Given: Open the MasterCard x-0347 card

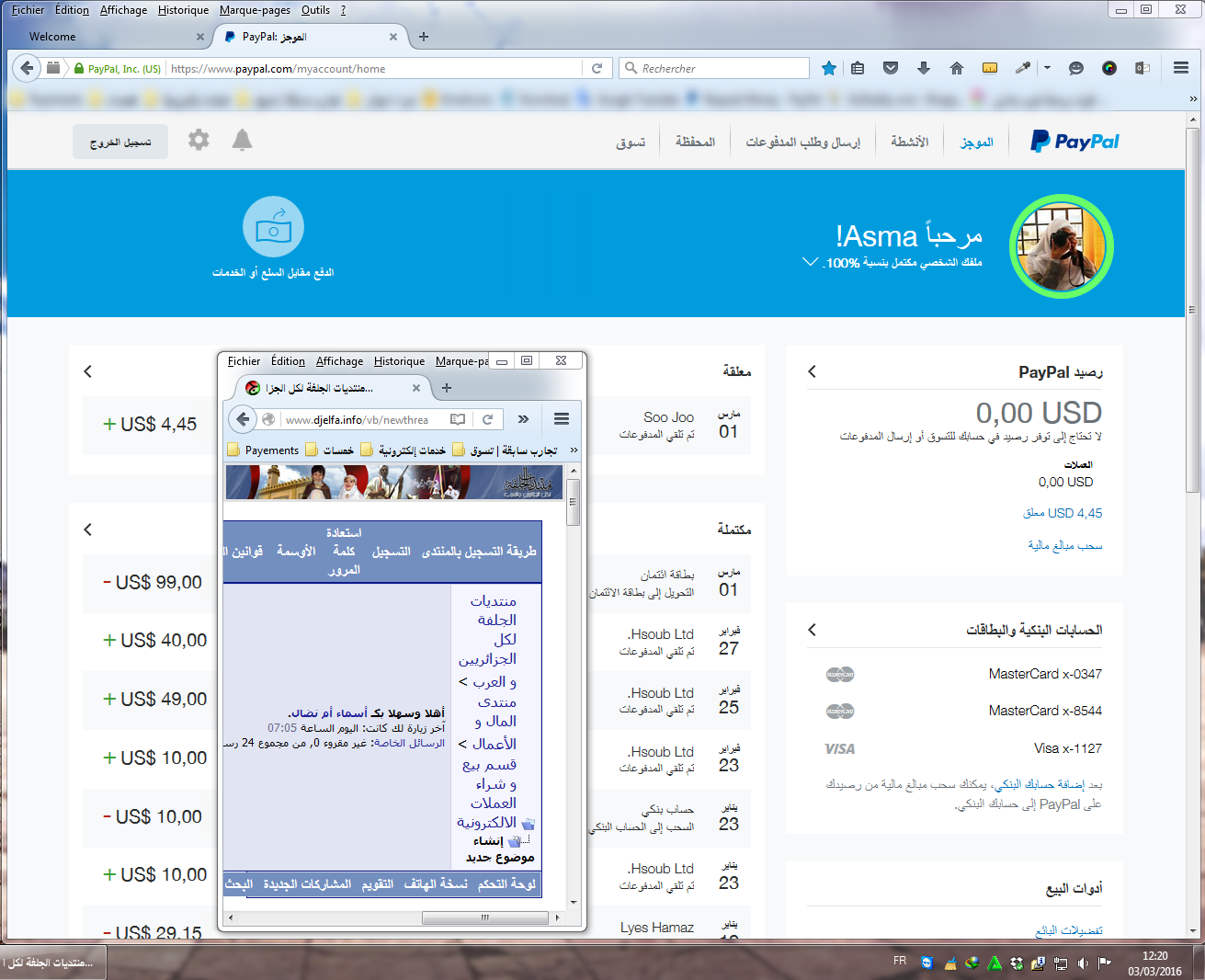Looking at the screenshot, I should (x=1045, y=674).
